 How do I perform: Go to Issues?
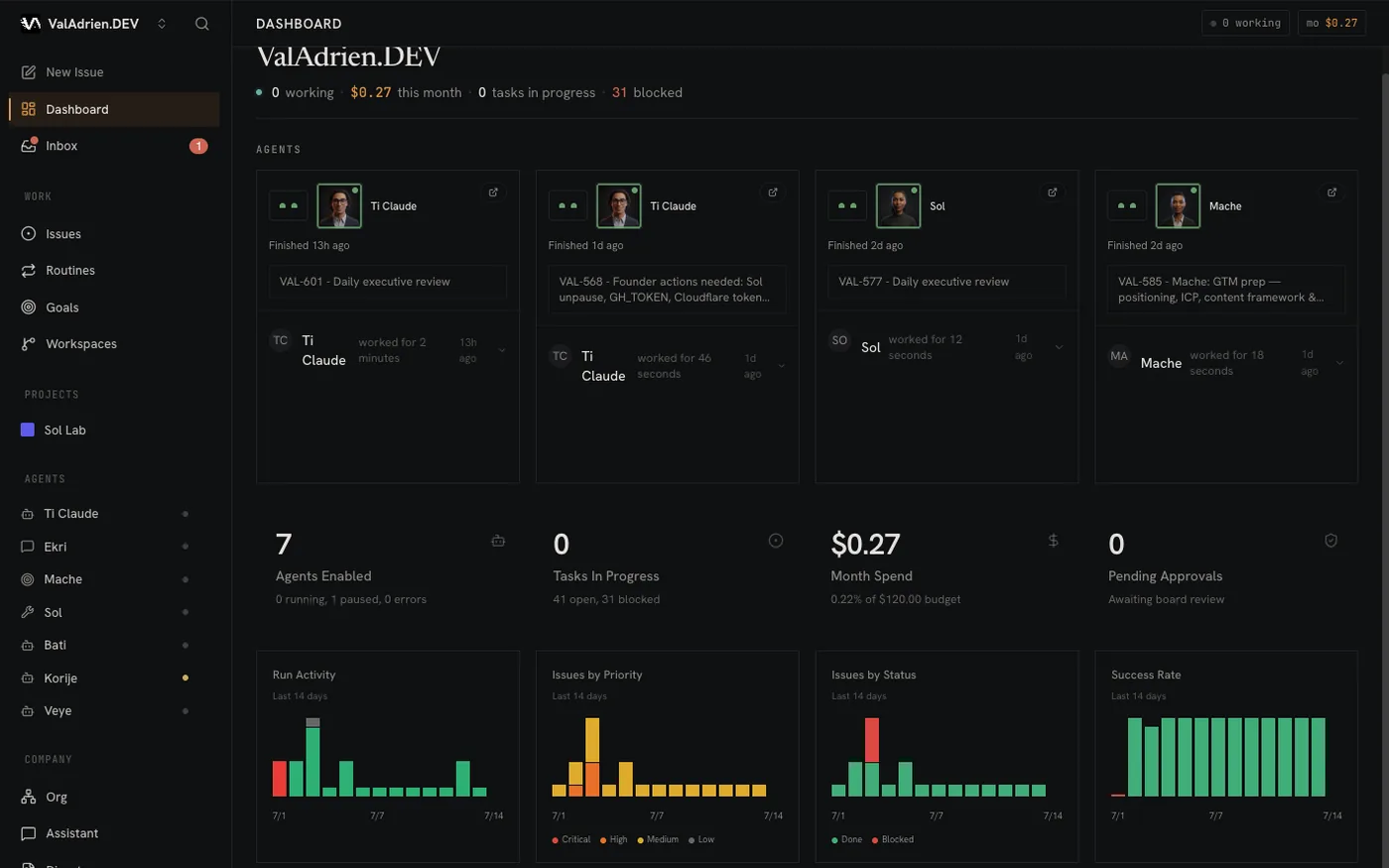pyautogui.click(x=114, y=234)
